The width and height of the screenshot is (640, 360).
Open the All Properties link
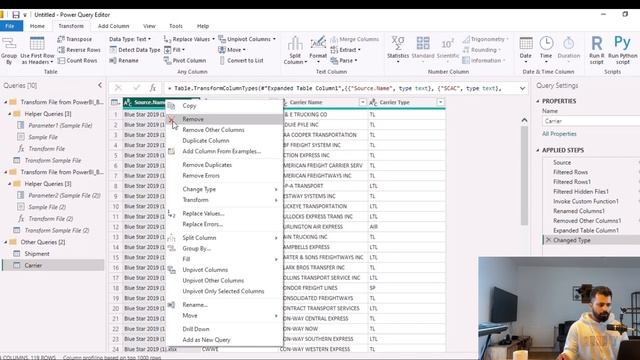pyautogui.click(x=559, y=134)
